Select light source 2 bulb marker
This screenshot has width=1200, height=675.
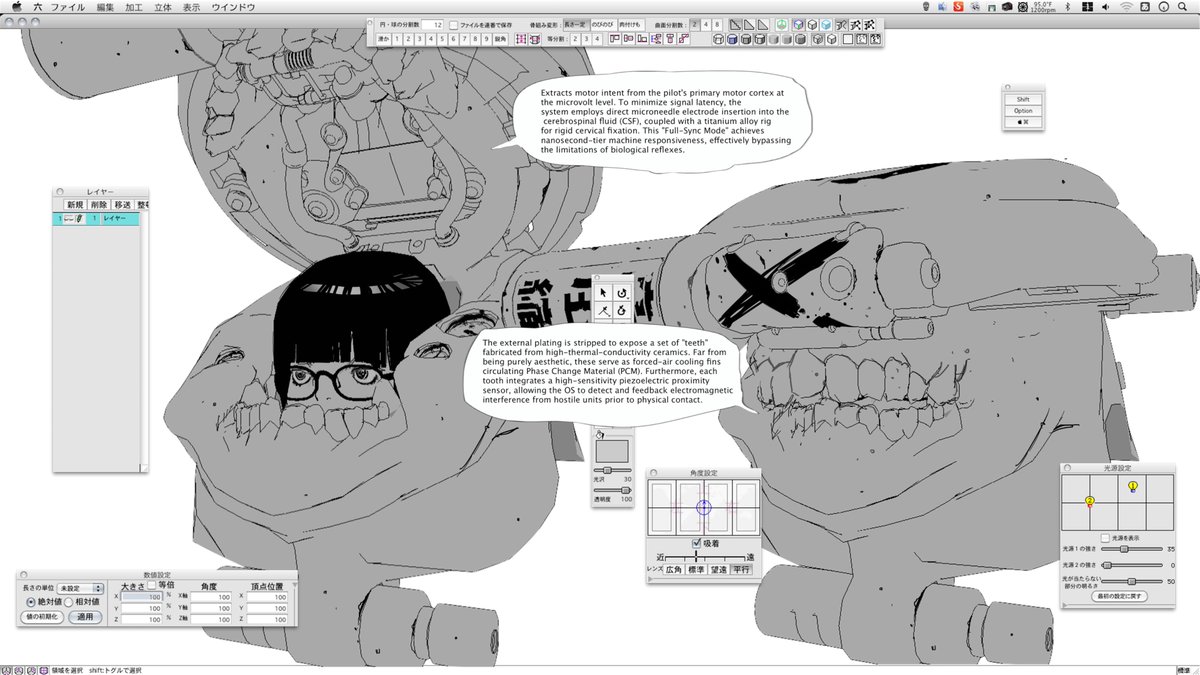(1090, 501)
